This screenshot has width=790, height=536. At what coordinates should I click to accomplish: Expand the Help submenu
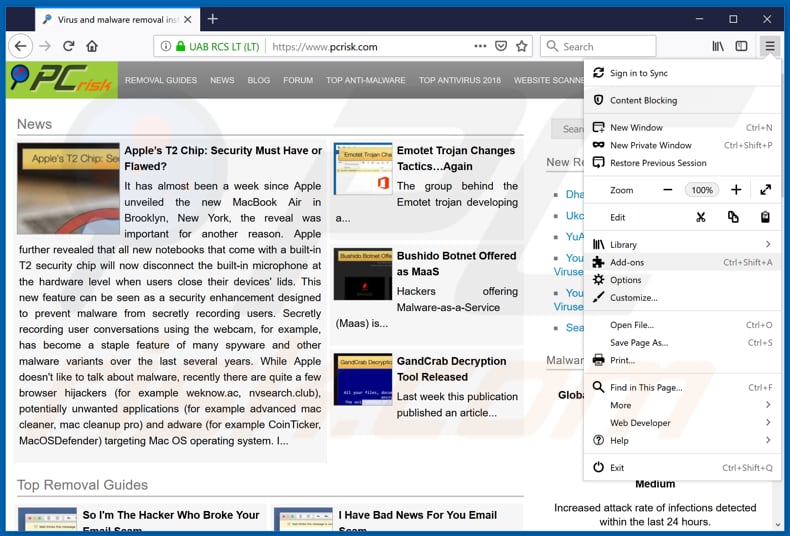(x=768, y=440)
